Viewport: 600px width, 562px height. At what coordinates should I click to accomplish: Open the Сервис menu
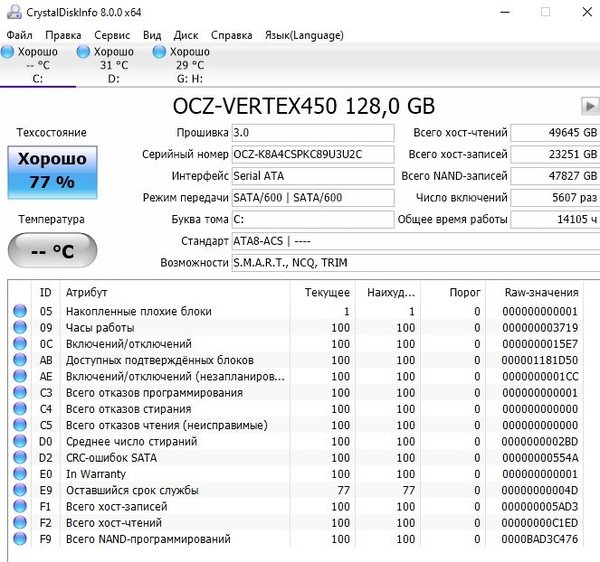(x=112, y=35)
